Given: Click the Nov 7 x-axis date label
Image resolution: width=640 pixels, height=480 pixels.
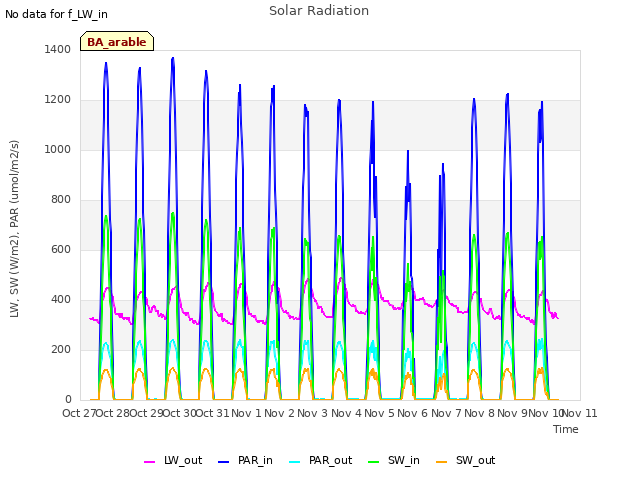Looking at the screenshot, I should [446, 413].
